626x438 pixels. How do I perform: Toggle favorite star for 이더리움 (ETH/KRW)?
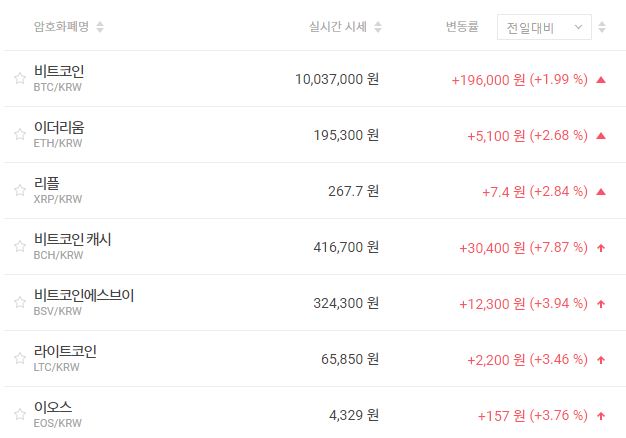[19, 135]
